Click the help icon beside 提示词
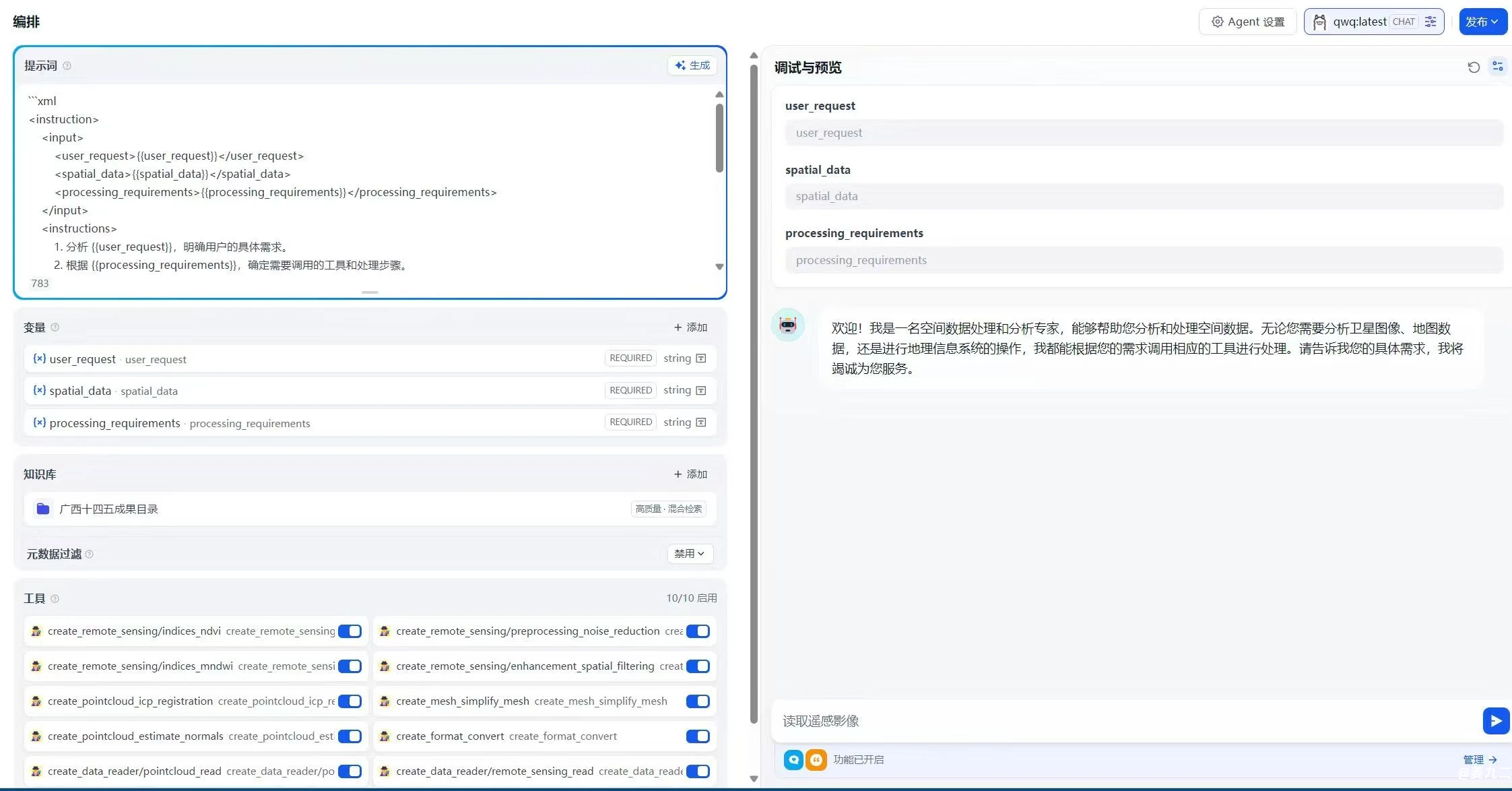 [x=67, y=65]
